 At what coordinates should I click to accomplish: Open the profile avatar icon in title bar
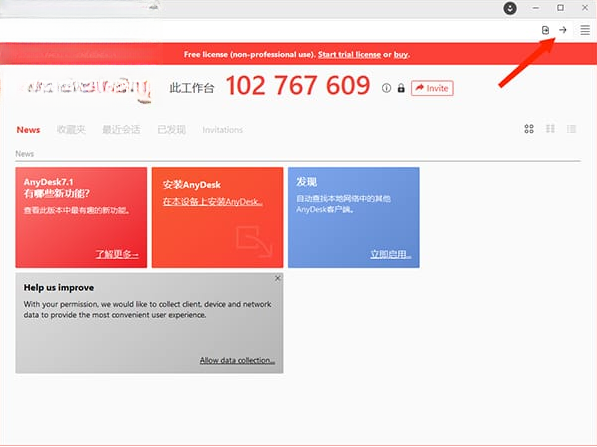[x=510, y=8]
